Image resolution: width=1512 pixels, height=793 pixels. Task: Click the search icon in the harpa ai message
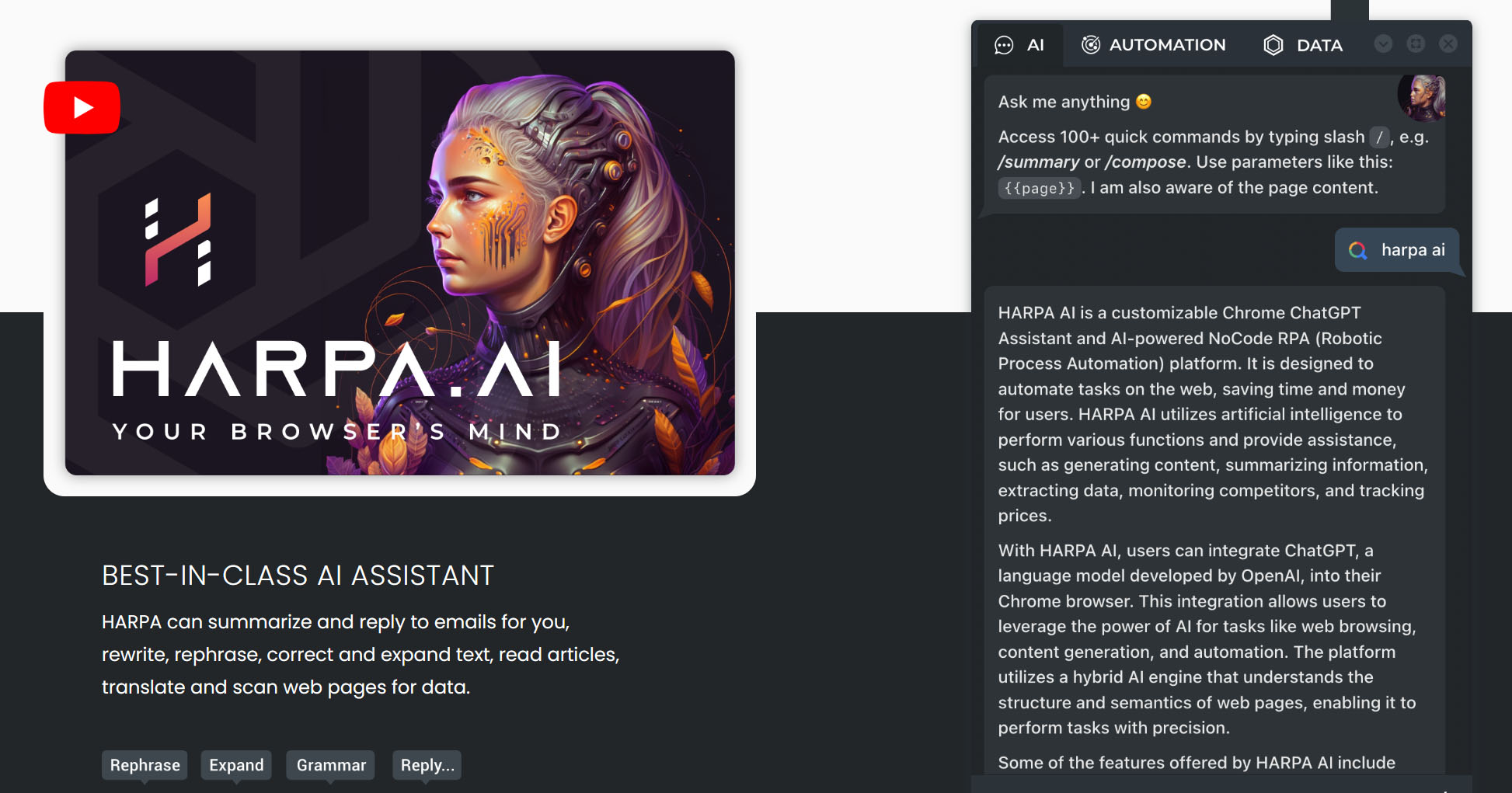(1357, 250)
